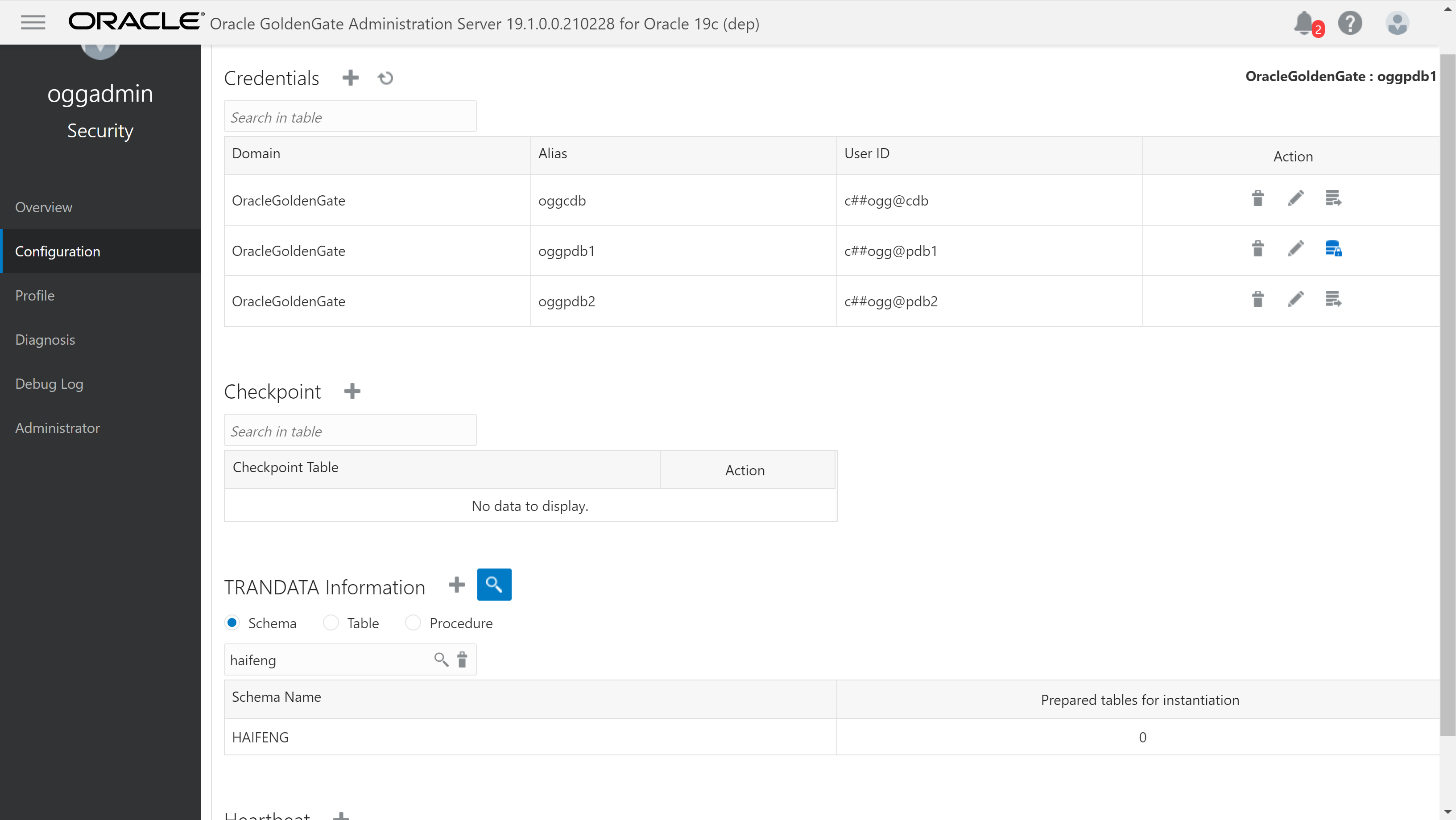Delete the oggcdb credential
The height and width of the screenshot is (820, 1456).
click(x=1257, y=198)
